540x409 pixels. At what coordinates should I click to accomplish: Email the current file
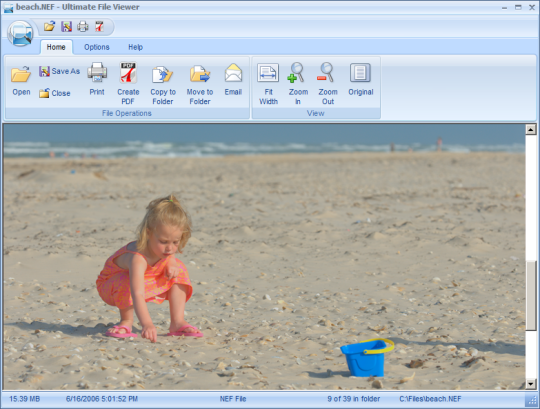[x=233, y=80]
